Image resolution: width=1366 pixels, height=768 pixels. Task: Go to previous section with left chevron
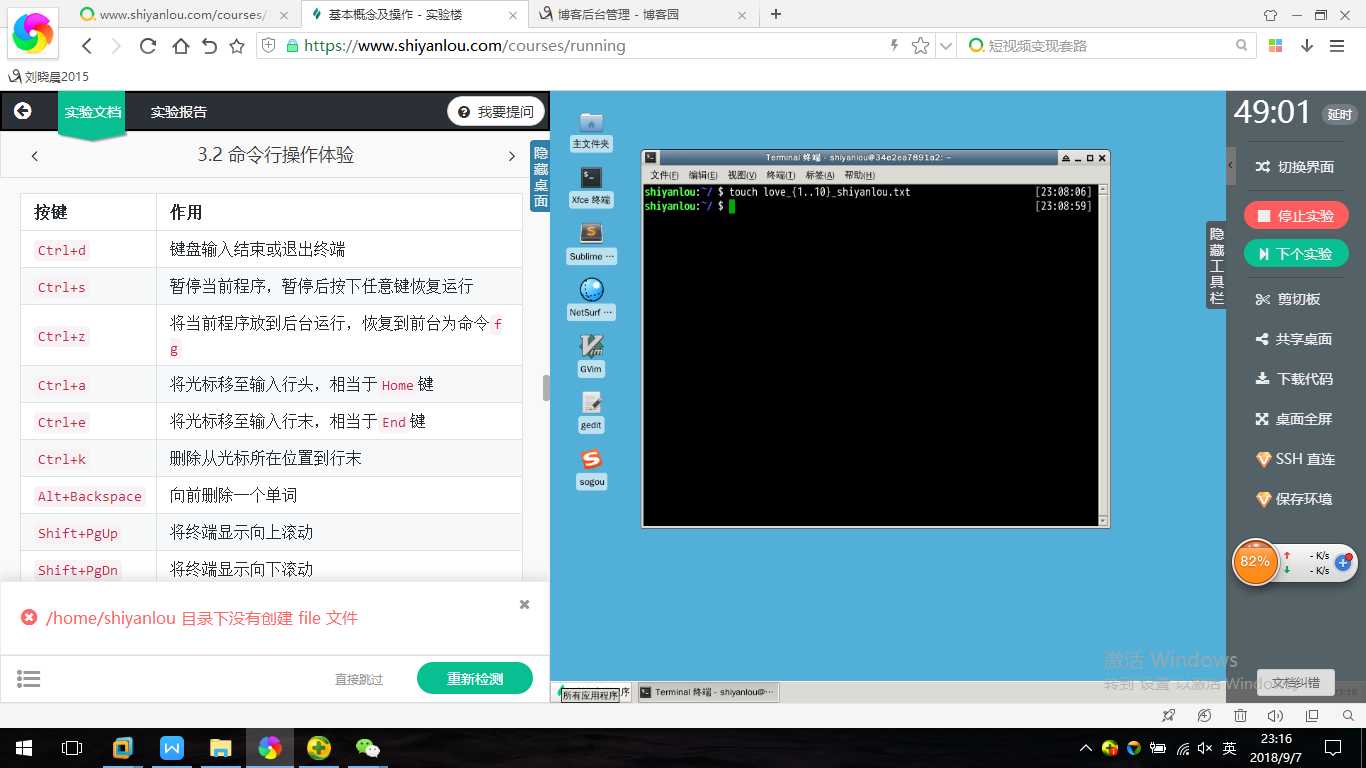click(35, 156)
